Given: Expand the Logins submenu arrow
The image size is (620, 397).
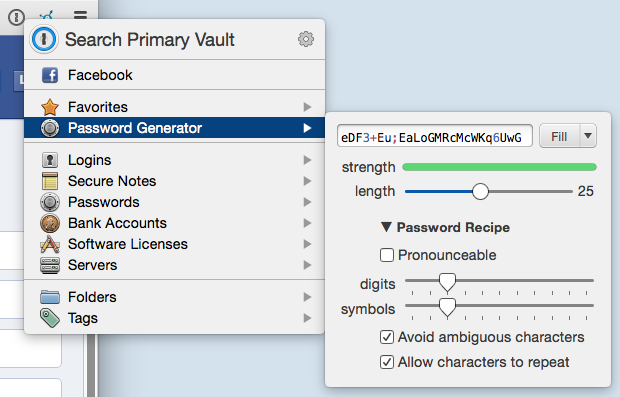Looking at the screenshot, I should [307, 160].
